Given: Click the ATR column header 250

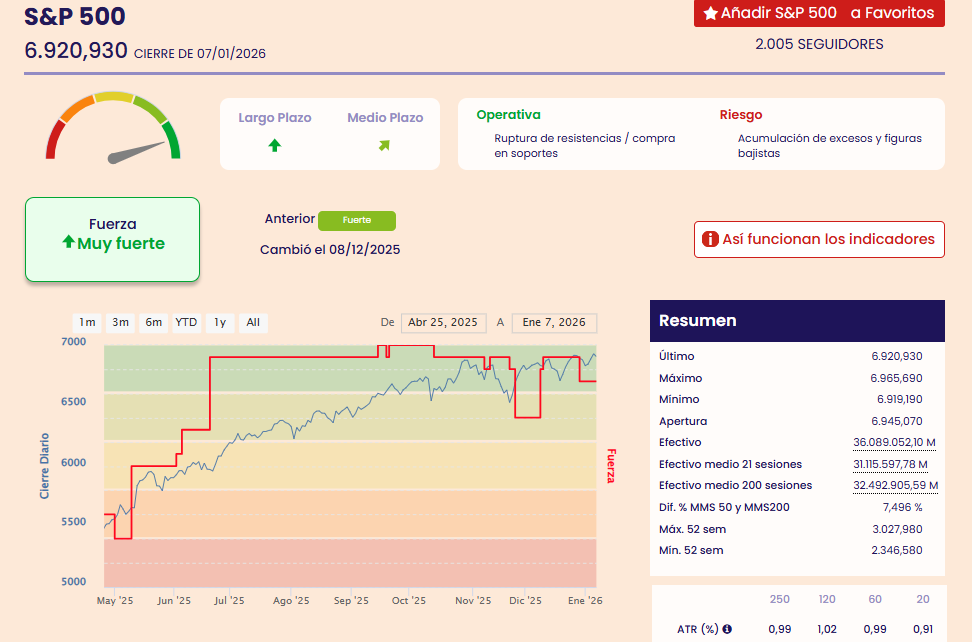Looking at the screenshot, I should point(779,599).
